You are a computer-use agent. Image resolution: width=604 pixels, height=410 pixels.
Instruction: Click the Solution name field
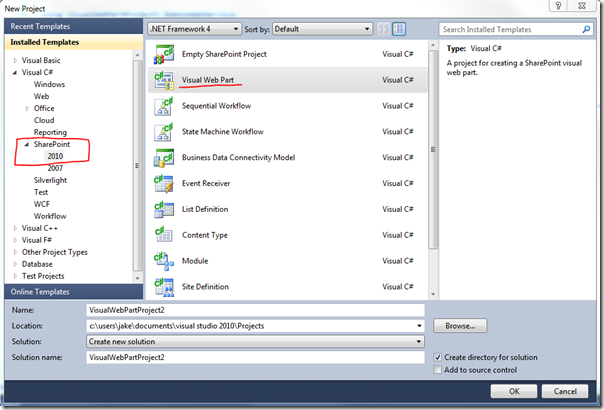[255, 358]
